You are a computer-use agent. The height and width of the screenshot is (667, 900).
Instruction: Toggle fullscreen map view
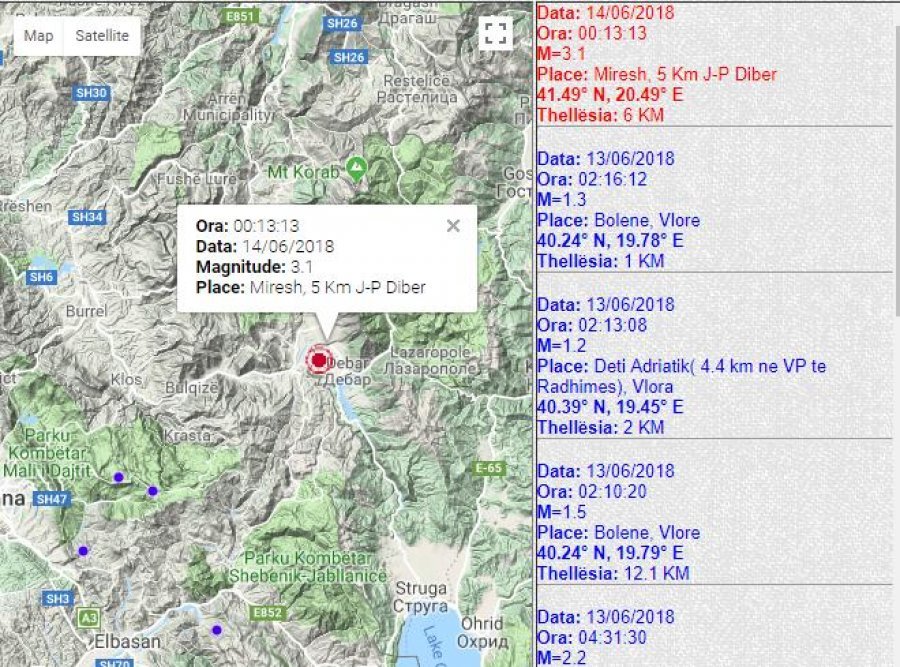pyautogui.click(x=494, y=33)
